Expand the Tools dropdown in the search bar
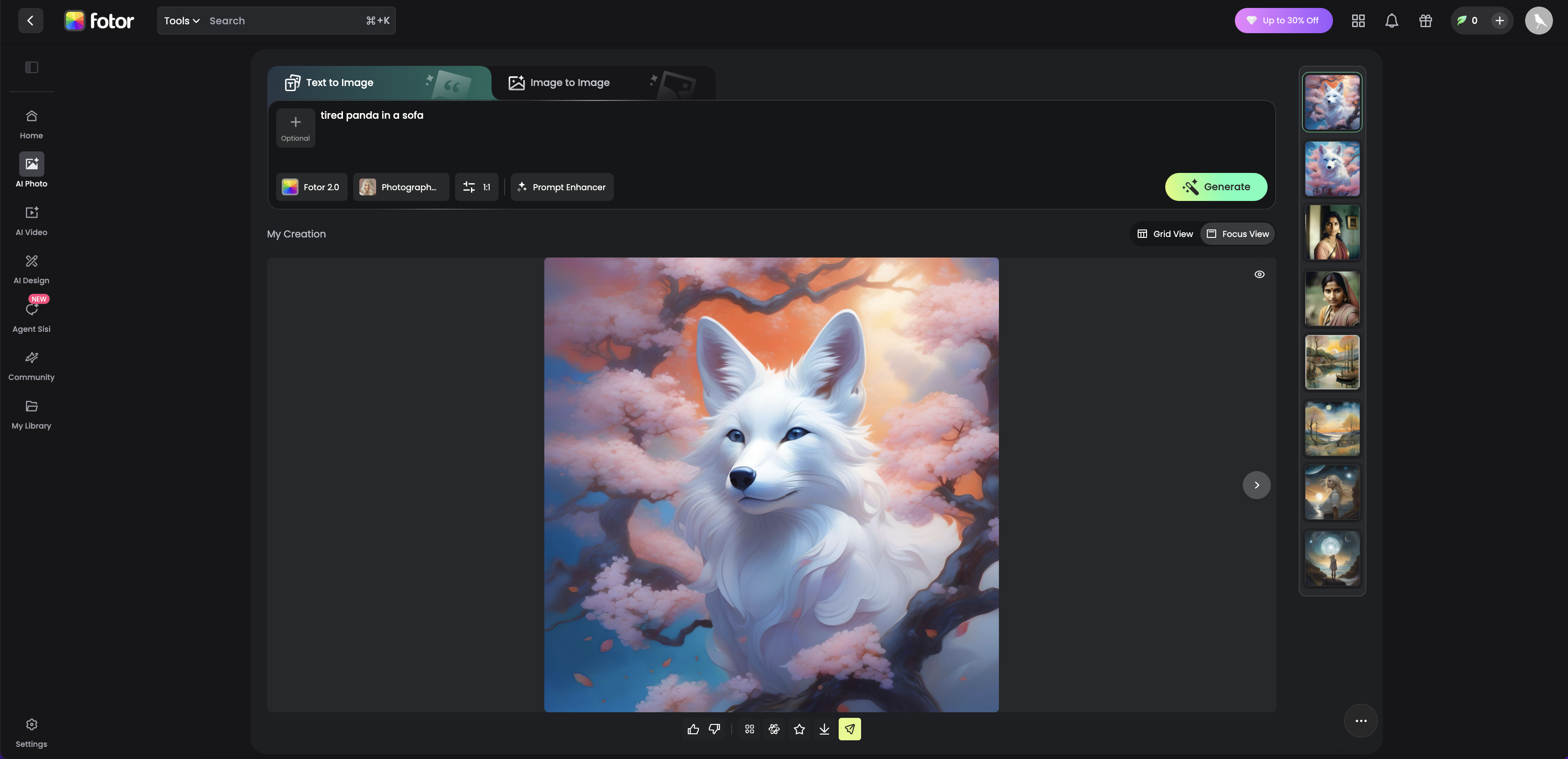Viewport: 1568px width, 759px height. 181,21
